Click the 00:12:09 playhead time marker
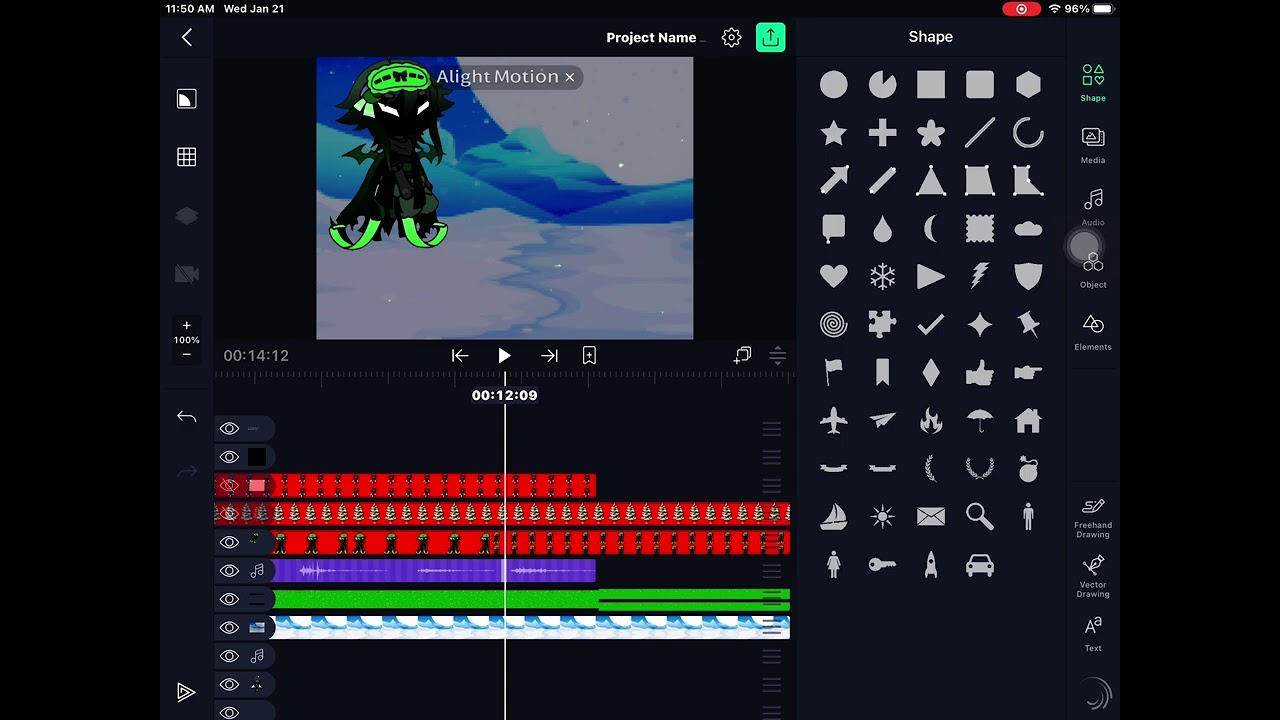Viewport: 1280px width, 720px height. coord(504,395)
